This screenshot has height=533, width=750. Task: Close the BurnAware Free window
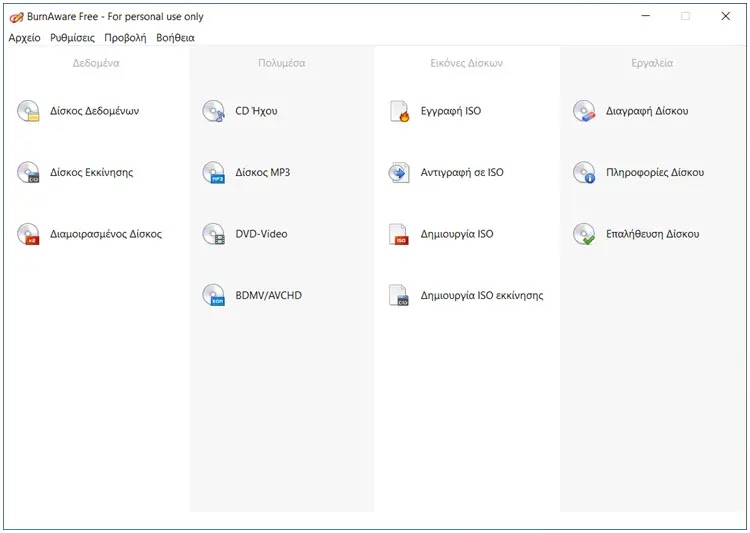coord(725,16)
